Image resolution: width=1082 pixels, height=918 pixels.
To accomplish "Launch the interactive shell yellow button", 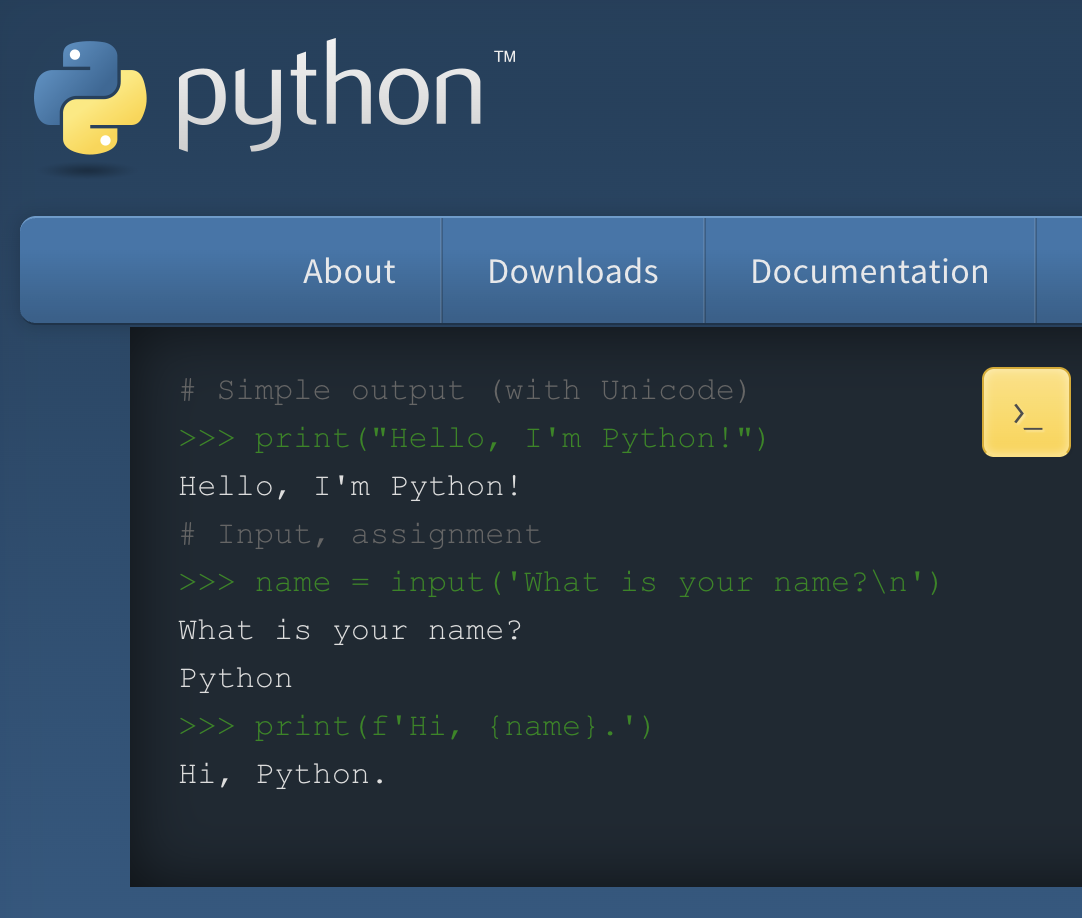I will pyautogui.click(x=1026, y=412).
